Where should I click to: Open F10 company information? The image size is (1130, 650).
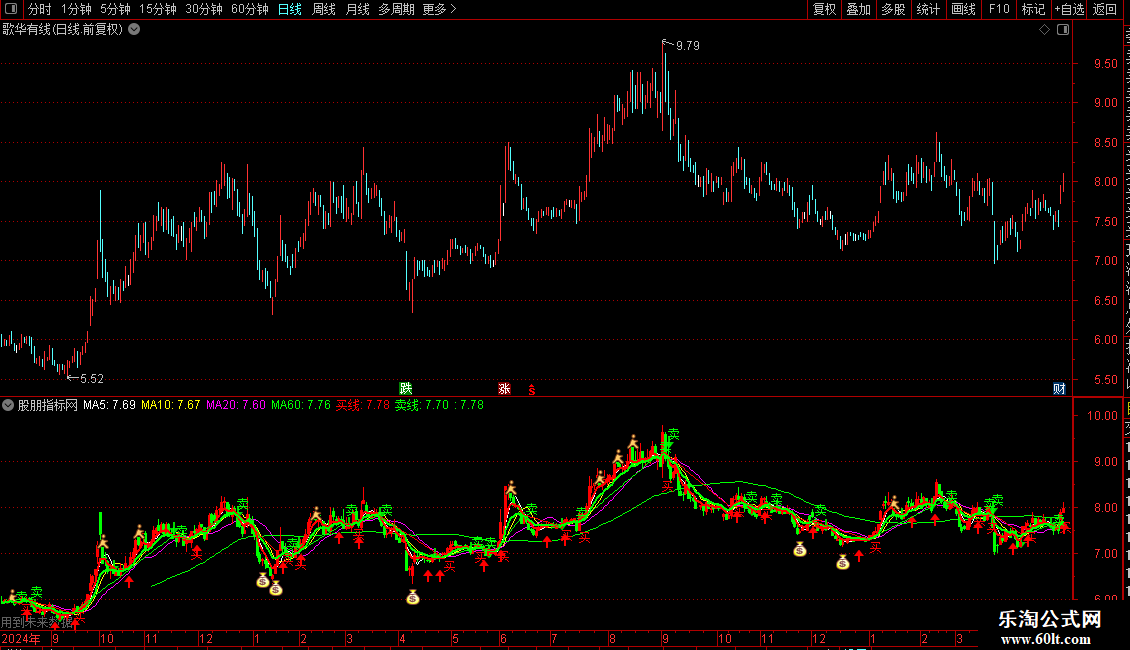click(999, 9)
